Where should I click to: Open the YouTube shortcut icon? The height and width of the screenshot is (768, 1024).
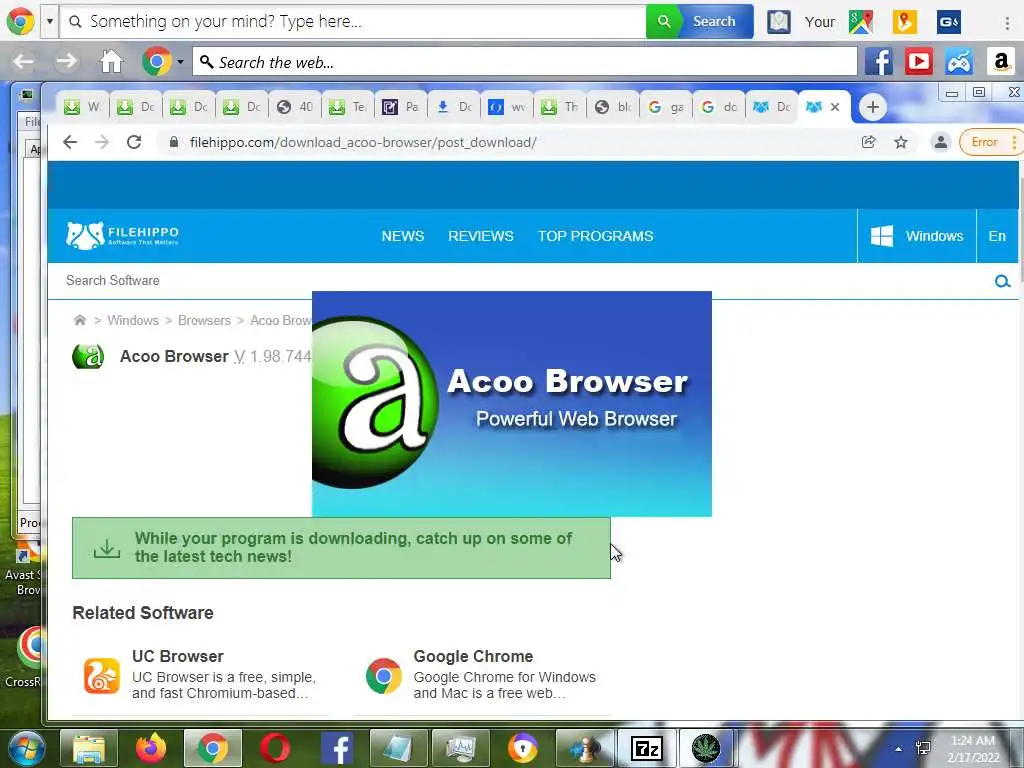919,62
